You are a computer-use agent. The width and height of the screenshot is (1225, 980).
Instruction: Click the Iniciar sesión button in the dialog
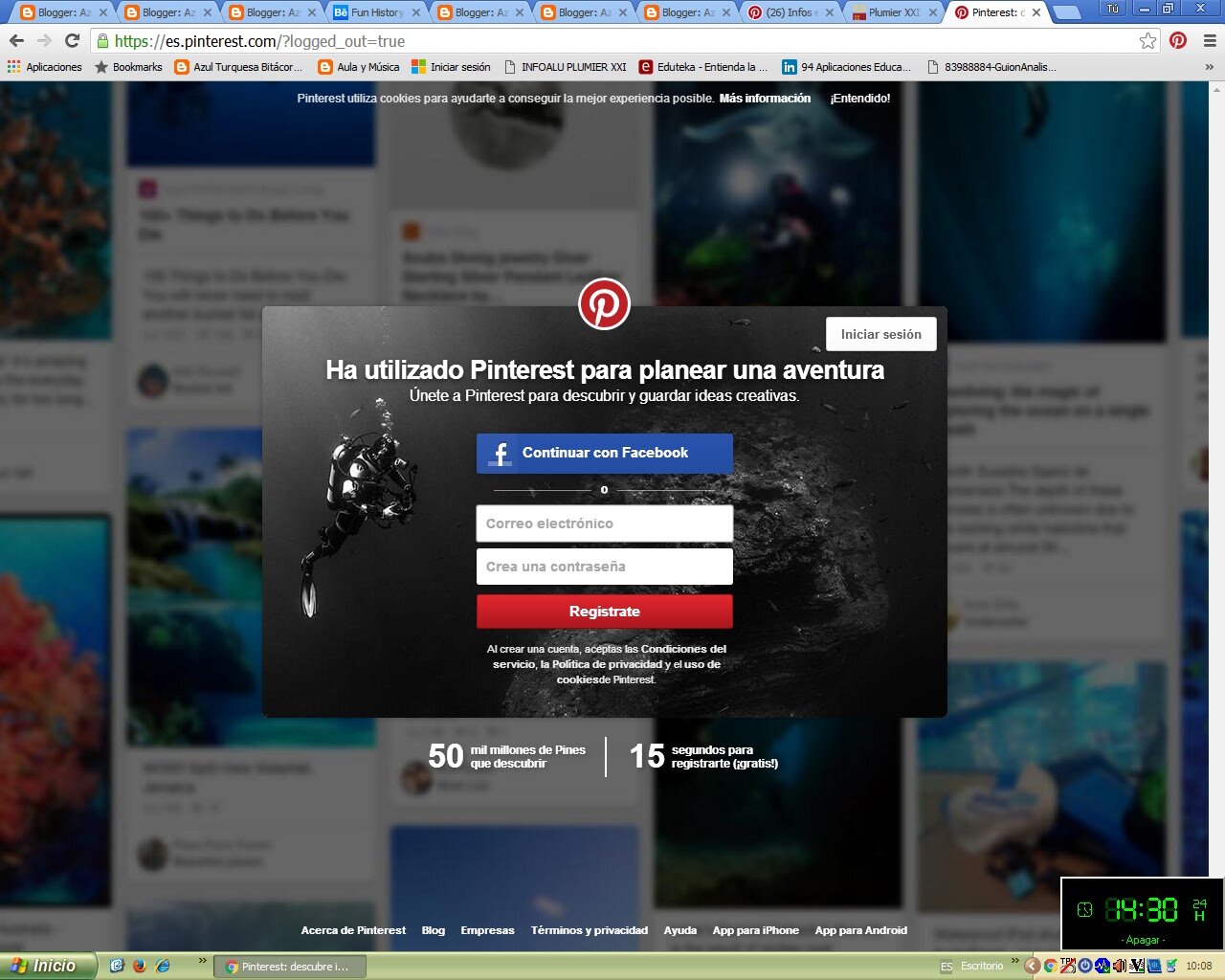click(880, 334)
